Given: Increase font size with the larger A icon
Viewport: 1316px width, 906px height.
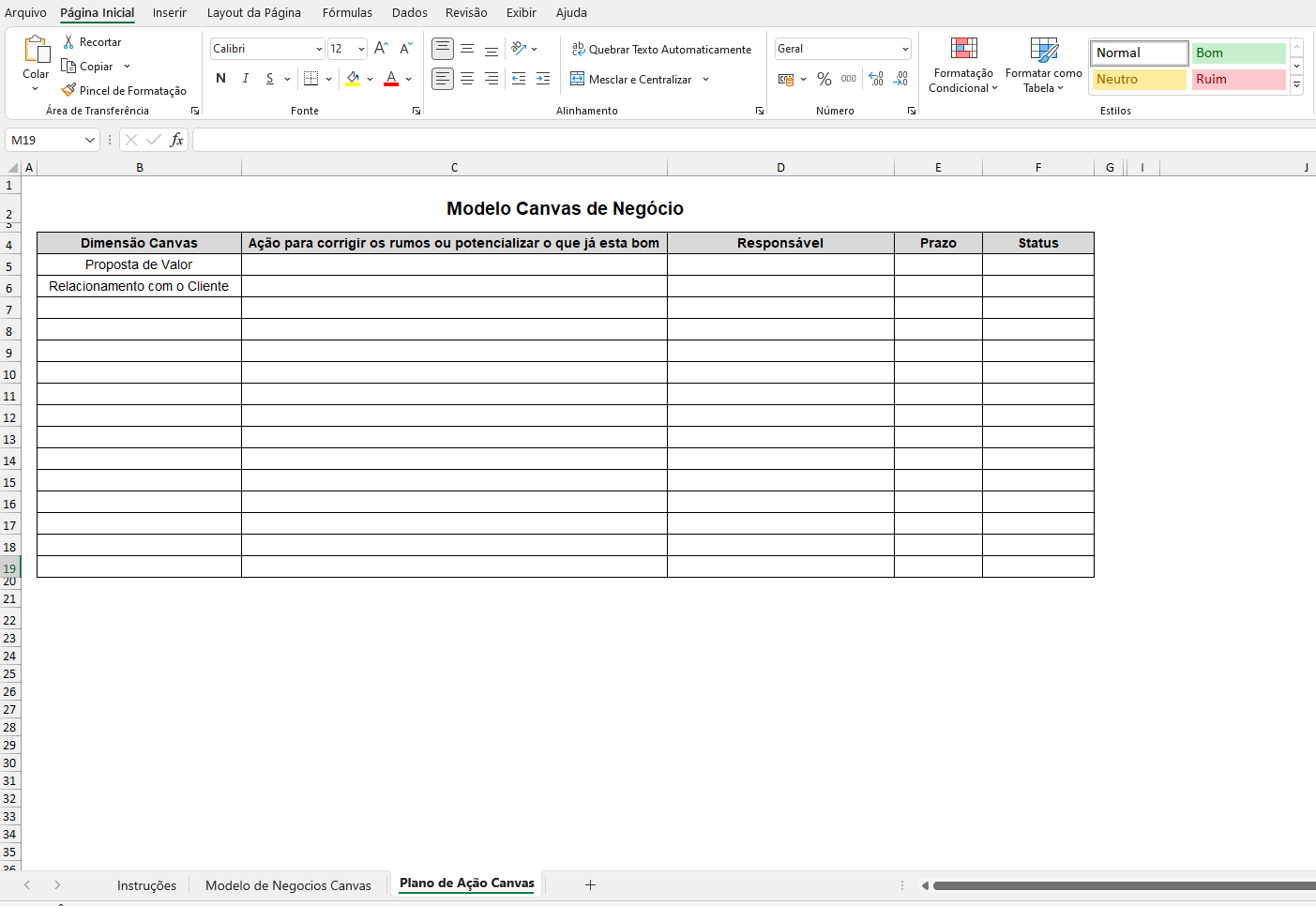Looking at the screenshot, I should pos(381,49).
